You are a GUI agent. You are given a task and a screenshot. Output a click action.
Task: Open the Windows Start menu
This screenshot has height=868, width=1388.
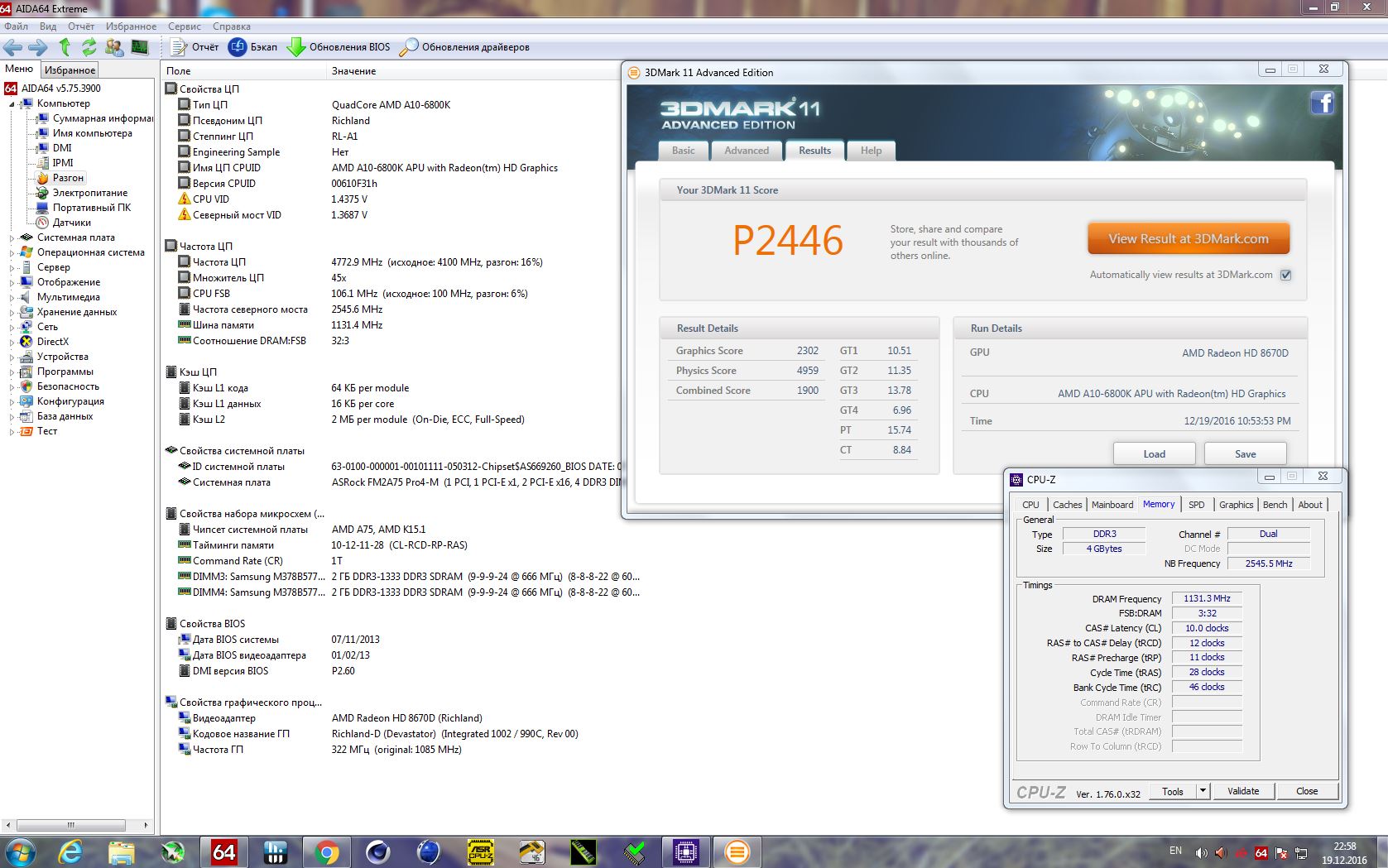pyautogui.click(x=20, y=852)
